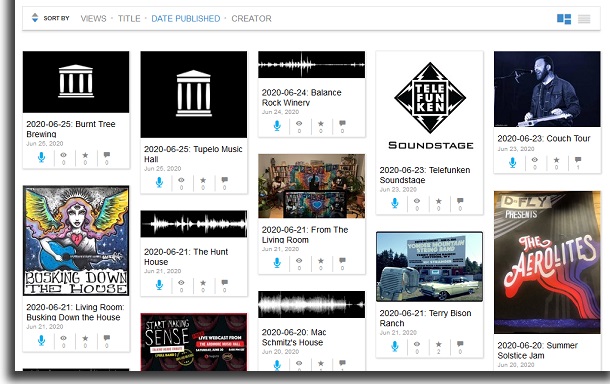Open the 2020-06-20: Mac Schmitz's House link
Image resolution: width=610 pixels, height=384 pixels.
294,337
